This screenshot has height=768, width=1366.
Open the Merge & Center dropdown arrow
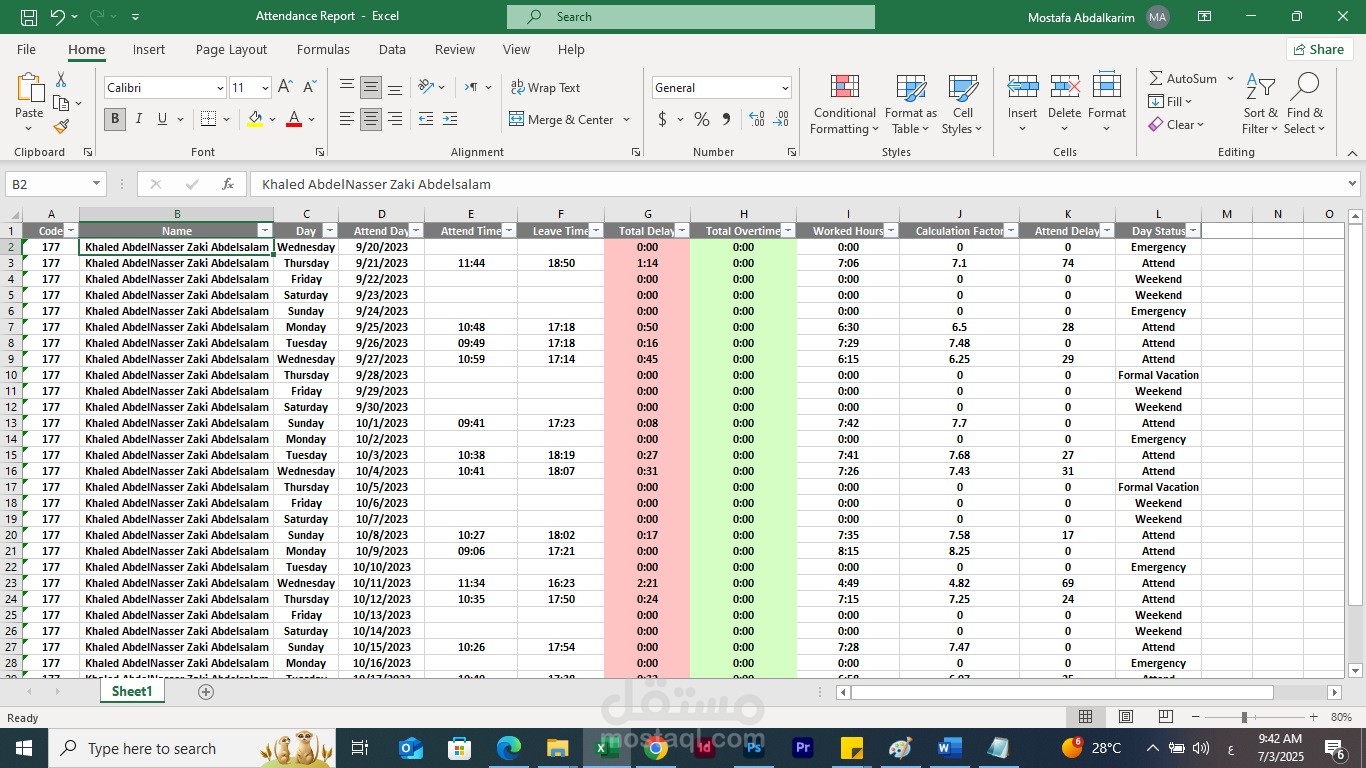pyautogui.click(x=627, y=119)
